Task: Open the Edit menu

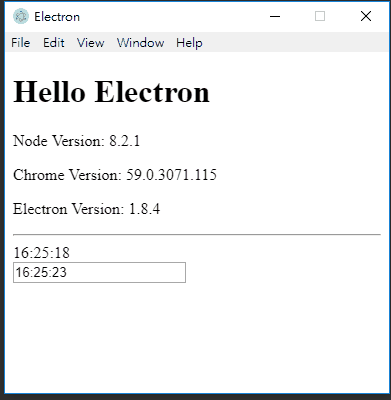Action: (53, 43)
